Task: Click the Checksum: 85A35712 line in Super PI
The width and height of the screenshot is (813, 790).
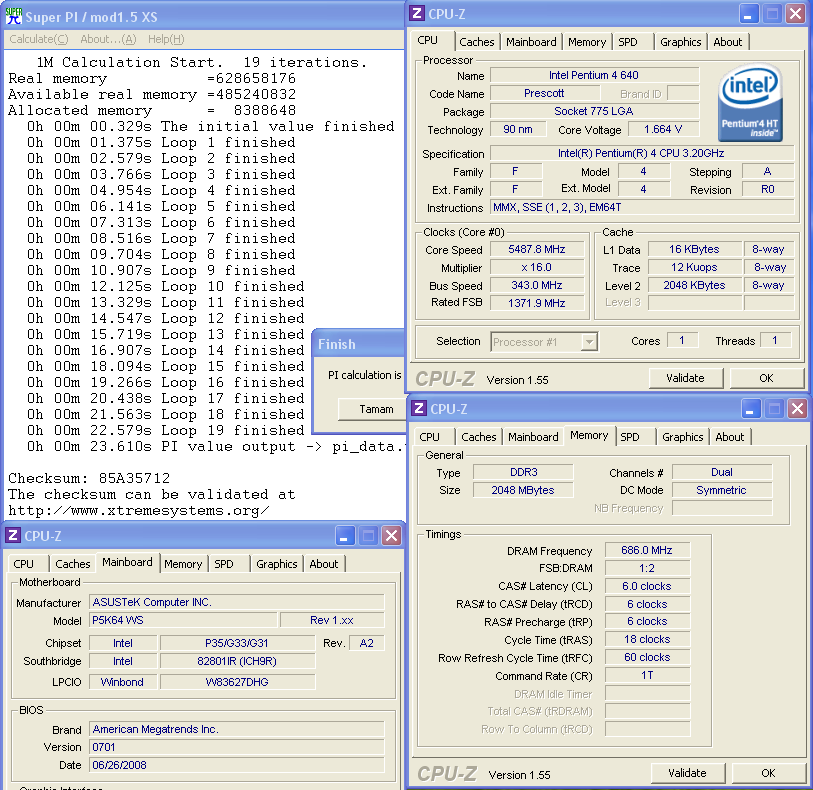Action: (89, 478)
